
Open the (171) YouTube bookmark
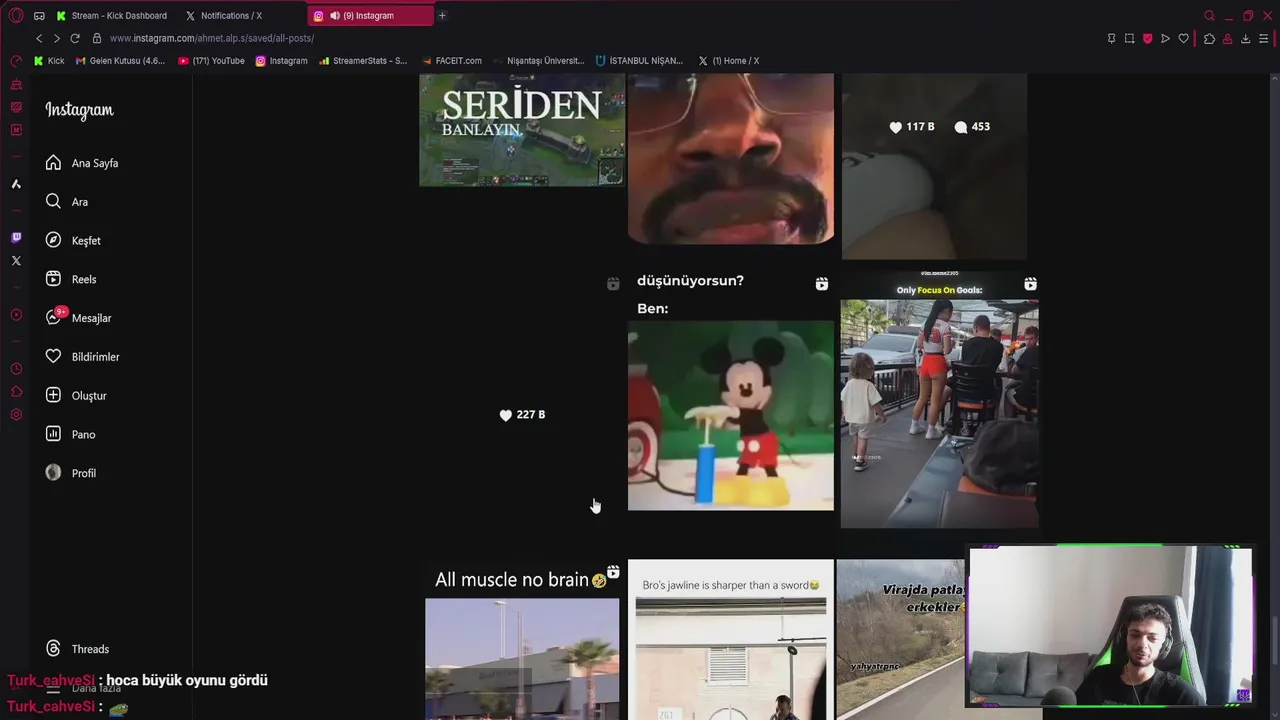click(x=212, y=61)
